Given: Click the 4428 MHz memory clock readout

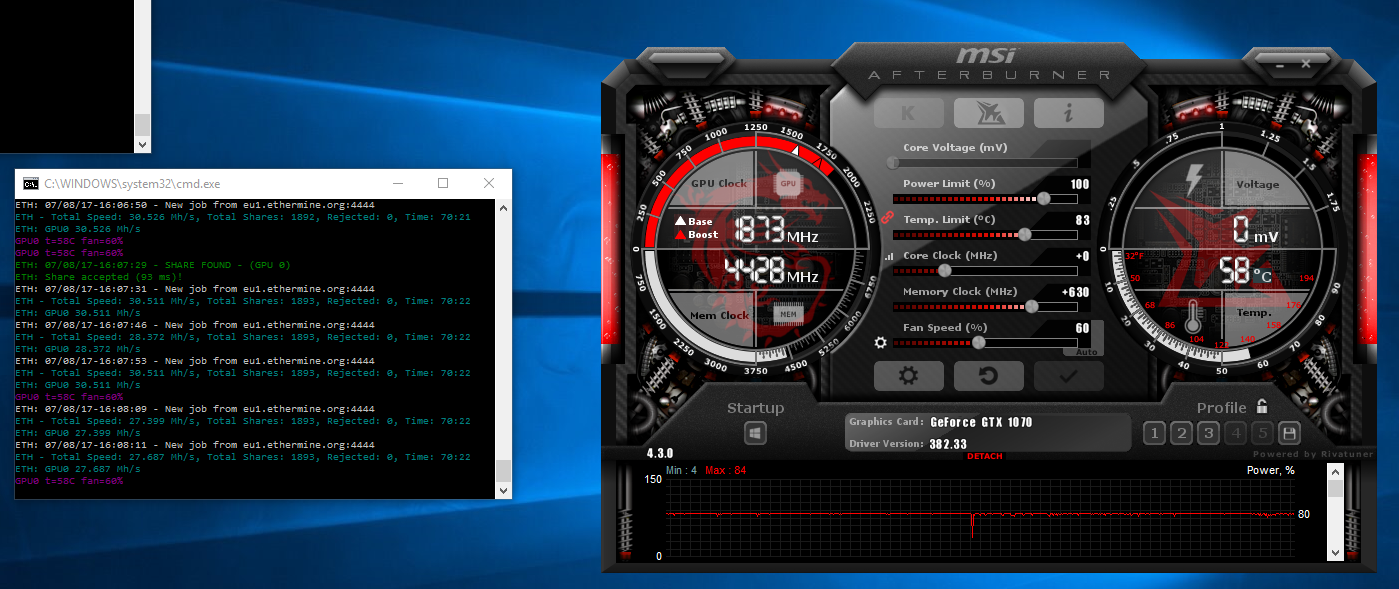Looking at the screenshot, I should [x=771, y=271].
